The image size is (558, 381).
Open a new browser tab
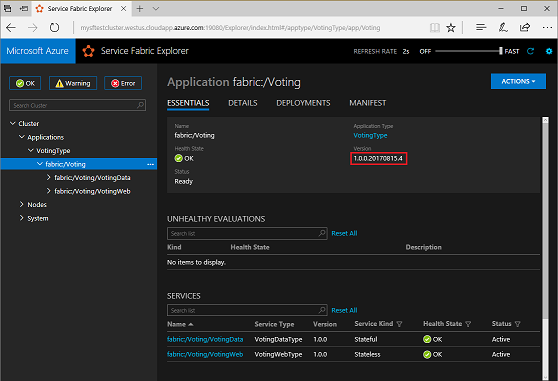[x=140, y=9]
